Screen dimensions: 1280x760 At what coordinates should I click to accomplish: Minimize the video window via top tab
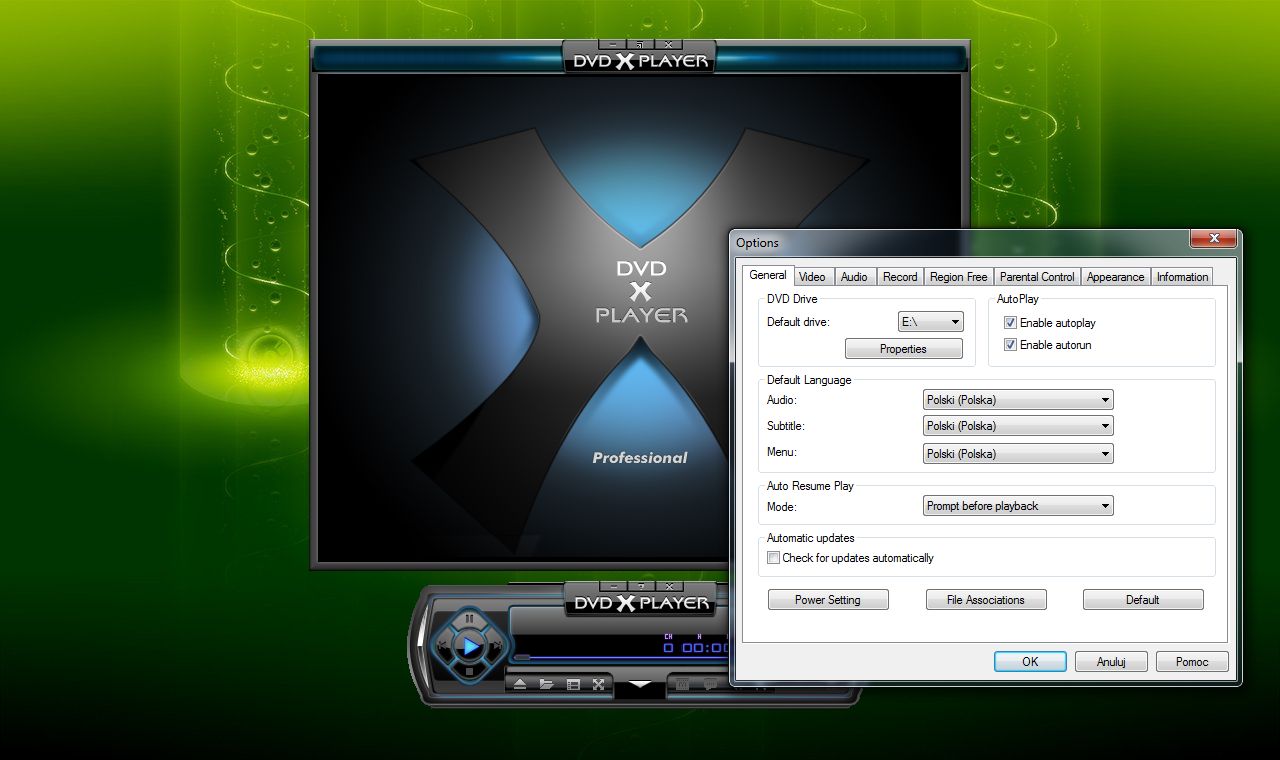(612, 45)
